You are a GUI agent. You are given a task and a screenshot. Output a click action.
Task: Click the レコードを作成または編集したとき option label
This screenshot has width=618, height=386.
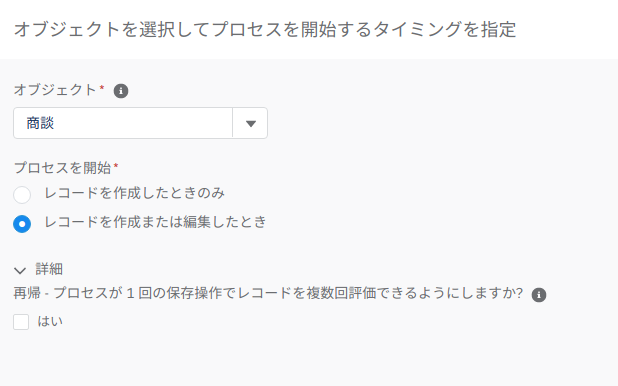[155, 222]
